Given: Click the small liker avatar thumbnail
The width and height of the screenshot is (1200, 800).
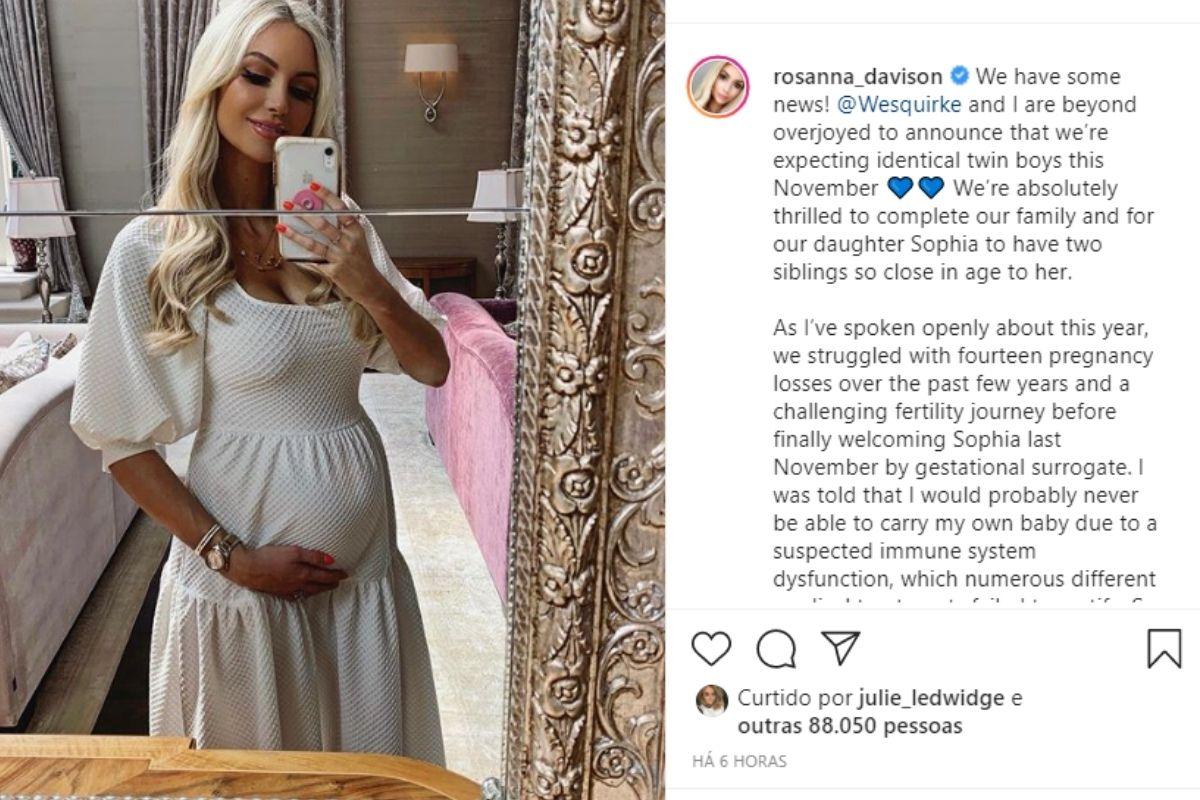Looking at the screenshot, I should coord(711,701).
